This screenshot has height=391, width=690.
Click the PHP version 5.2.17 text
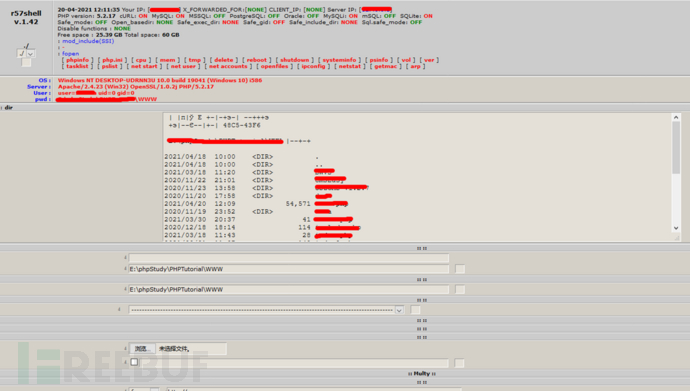pos(86,16)
